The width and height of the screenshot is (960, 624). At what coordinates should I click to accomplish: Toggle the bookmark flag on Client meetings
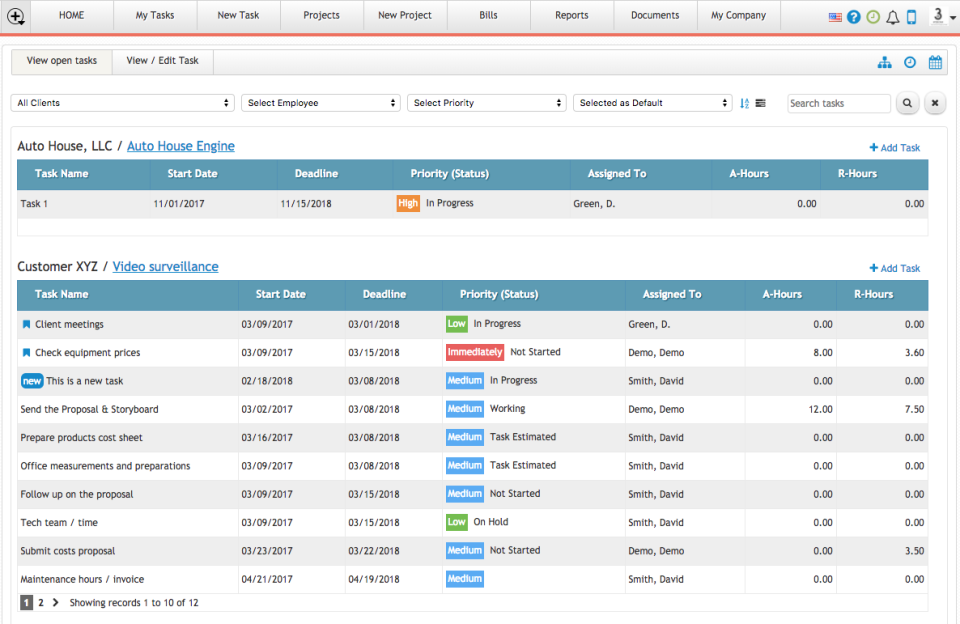click(x=27, y=323)
